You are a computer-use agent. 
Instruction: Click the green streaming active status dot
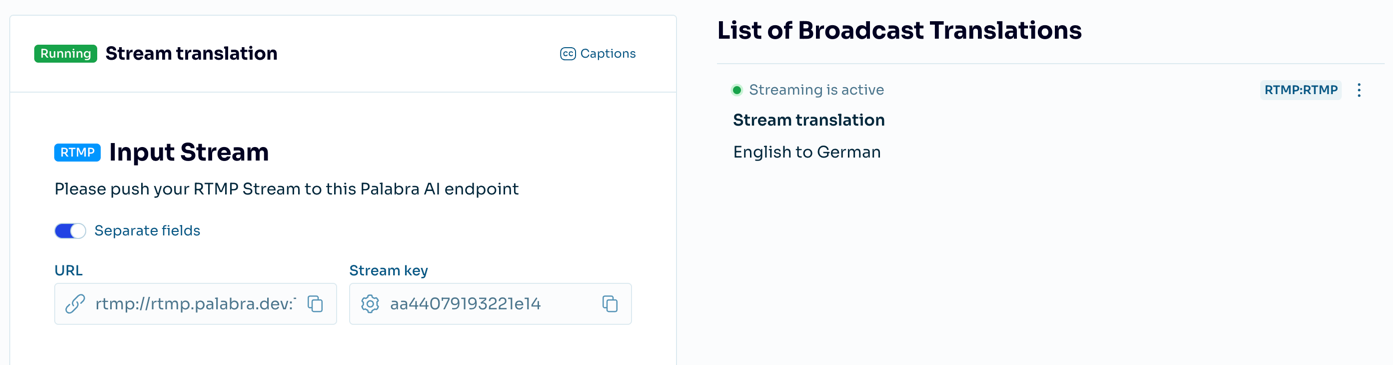[737, 90]
